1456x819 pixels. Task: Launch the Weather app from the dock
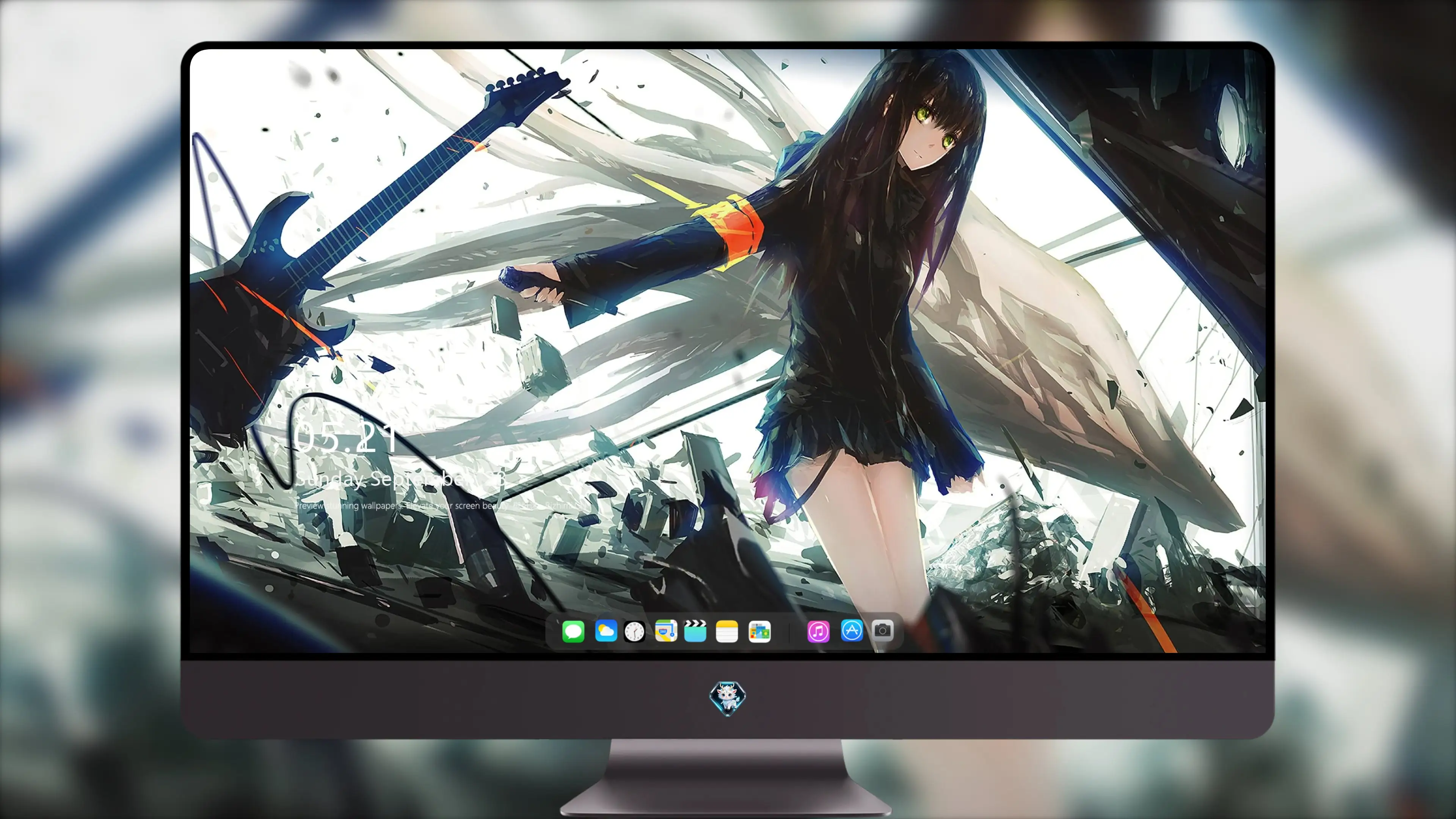coord(606,630)
